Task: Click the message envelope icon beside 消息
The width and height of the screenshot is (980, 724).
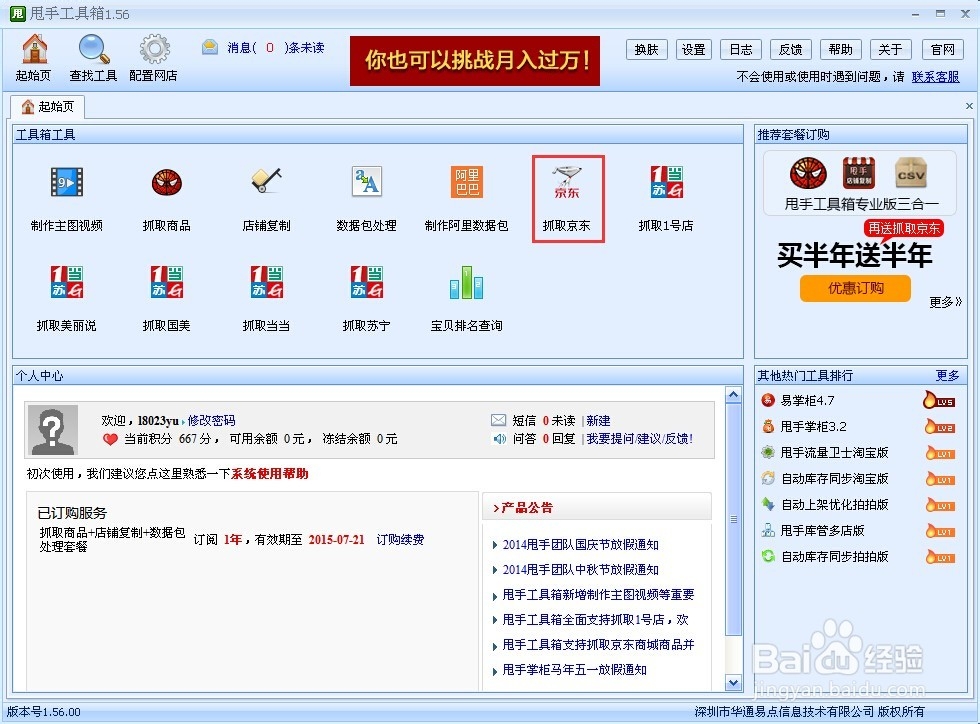Action: click(210, 47)
